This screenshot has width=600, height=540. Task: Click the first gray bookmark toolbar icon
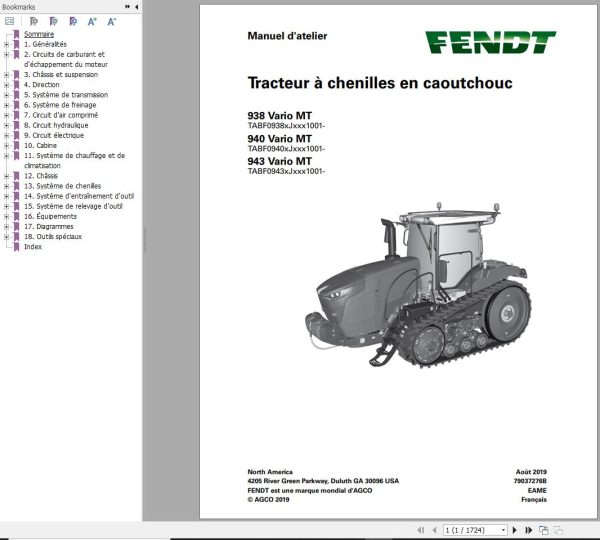click(x=34, y=21)
